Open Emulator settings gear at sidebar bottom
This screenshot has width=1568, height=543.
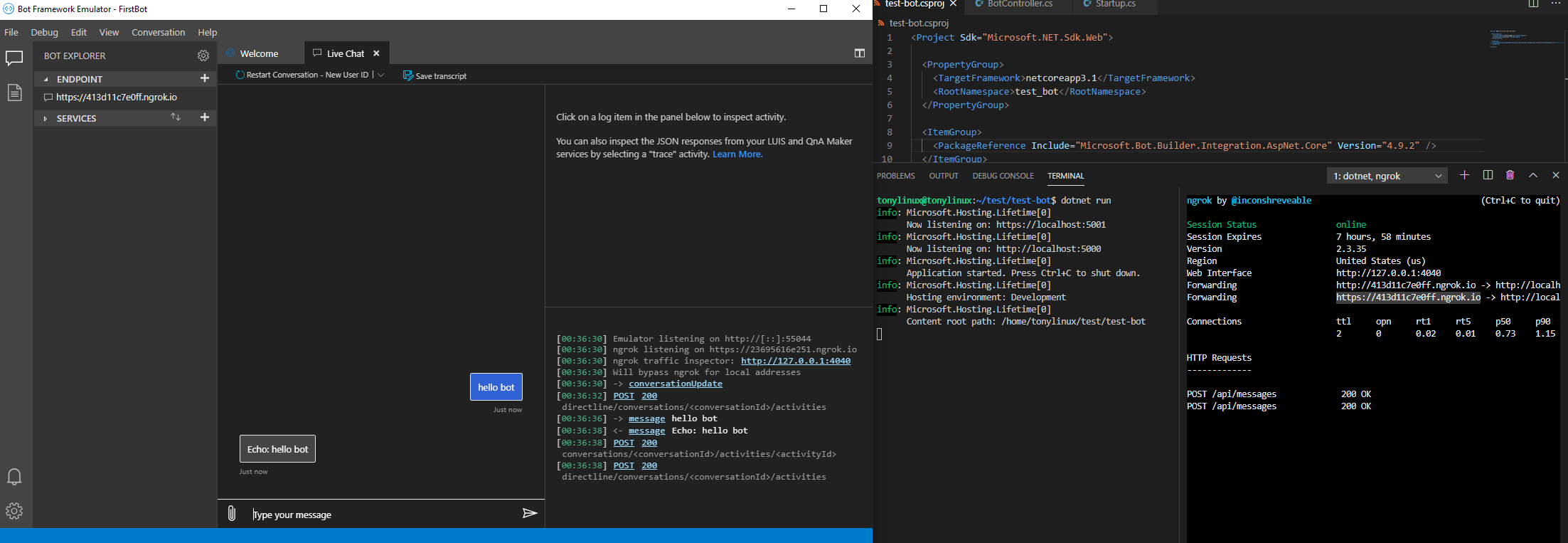[14, 511]
